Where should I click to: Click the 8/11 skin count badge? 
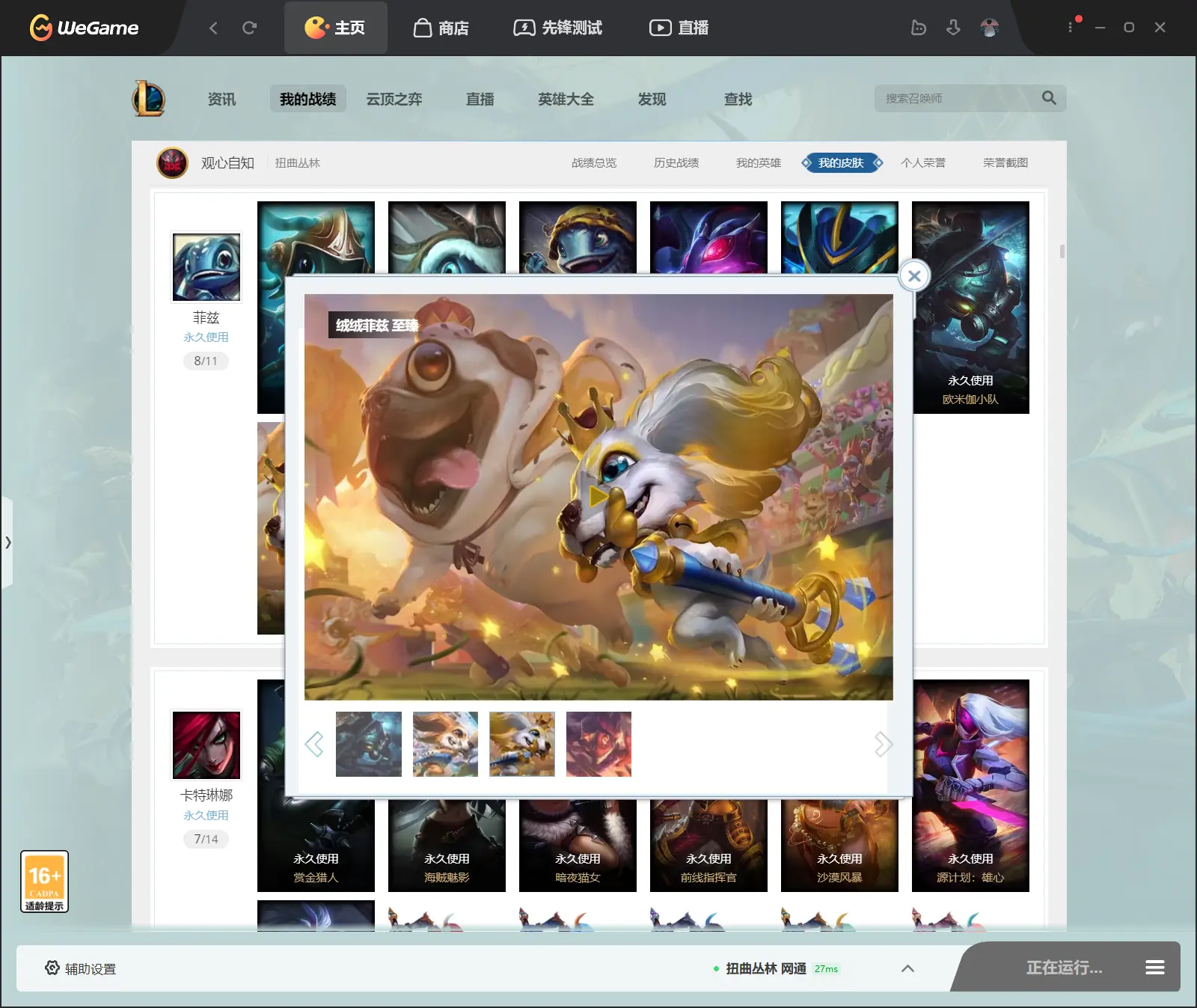click(x=206, y=361)
